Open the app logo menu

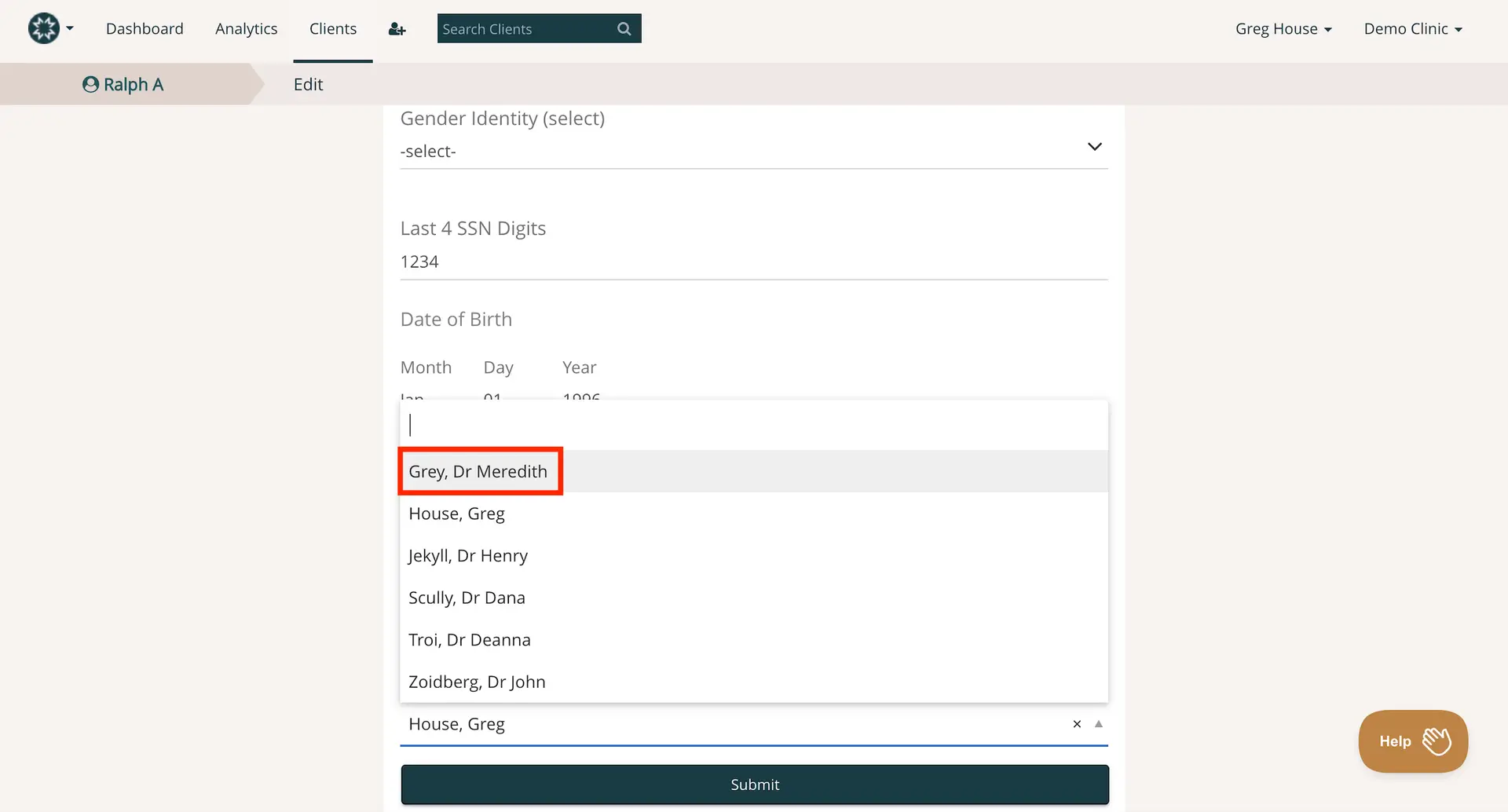point(44,28)
